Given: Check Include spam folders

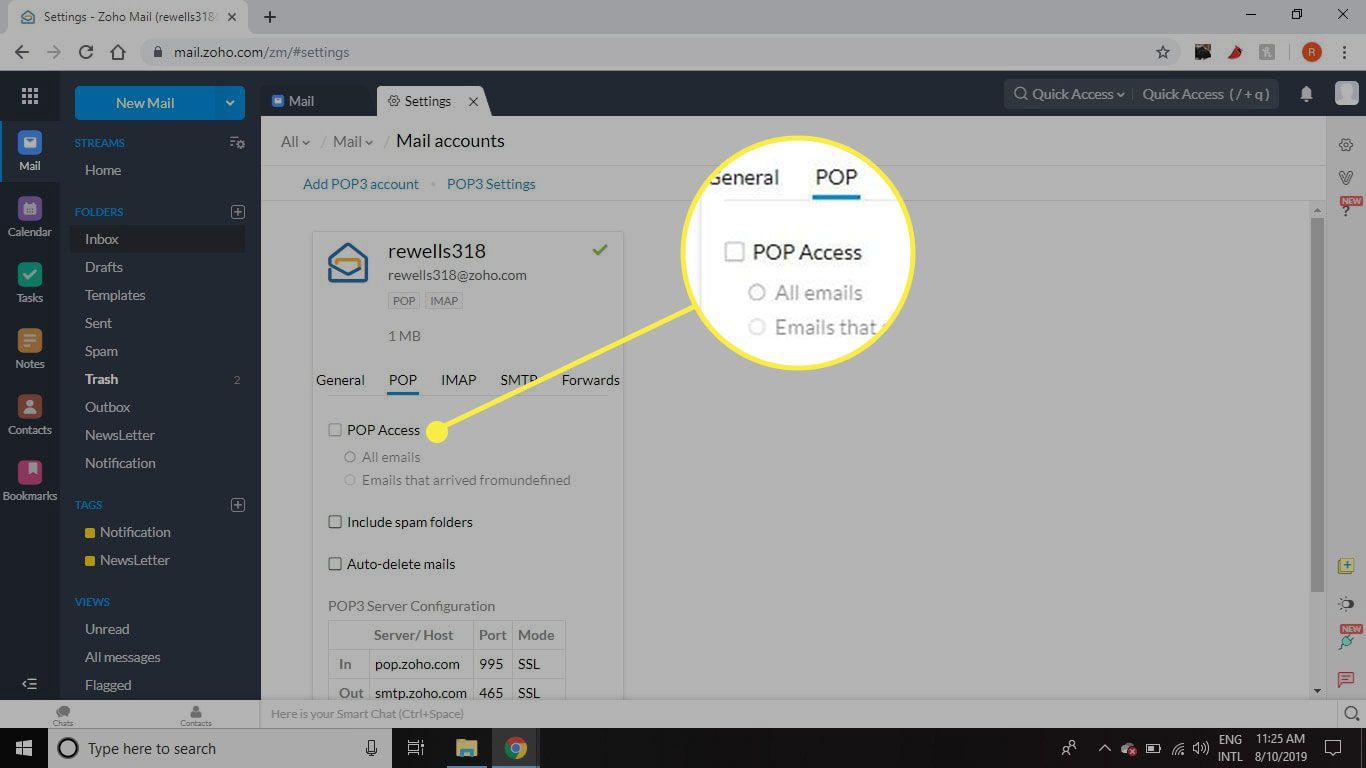Looking at the screenshot, I should point(335,522).
